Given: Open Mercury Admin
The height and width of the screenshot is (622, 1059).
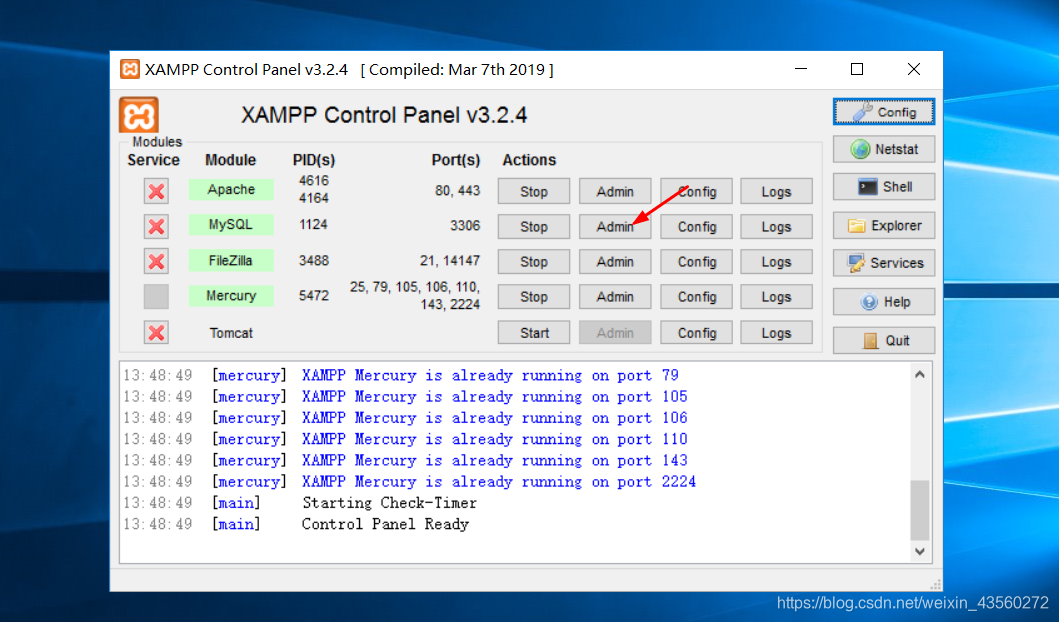Looking at the screenshot, I should tap(615, 297).
